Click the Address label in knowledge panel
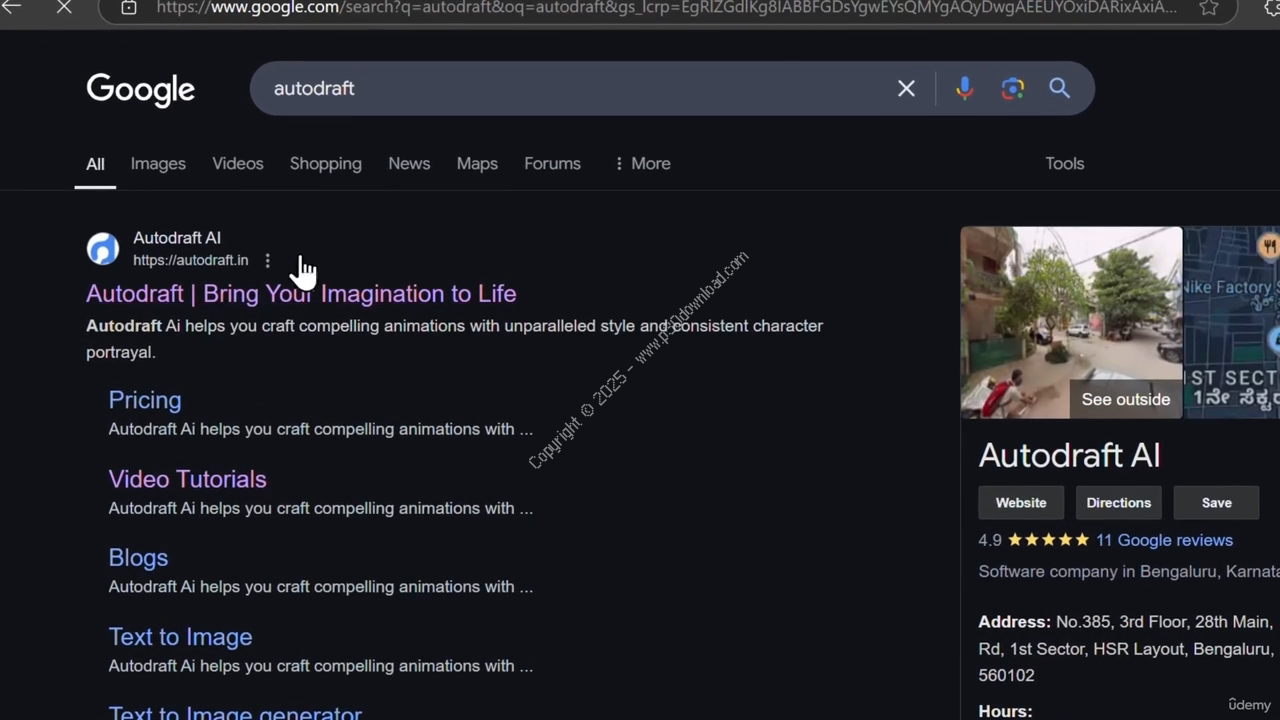The height and width of the screenshot is (720, 1280). (1014, 622)
